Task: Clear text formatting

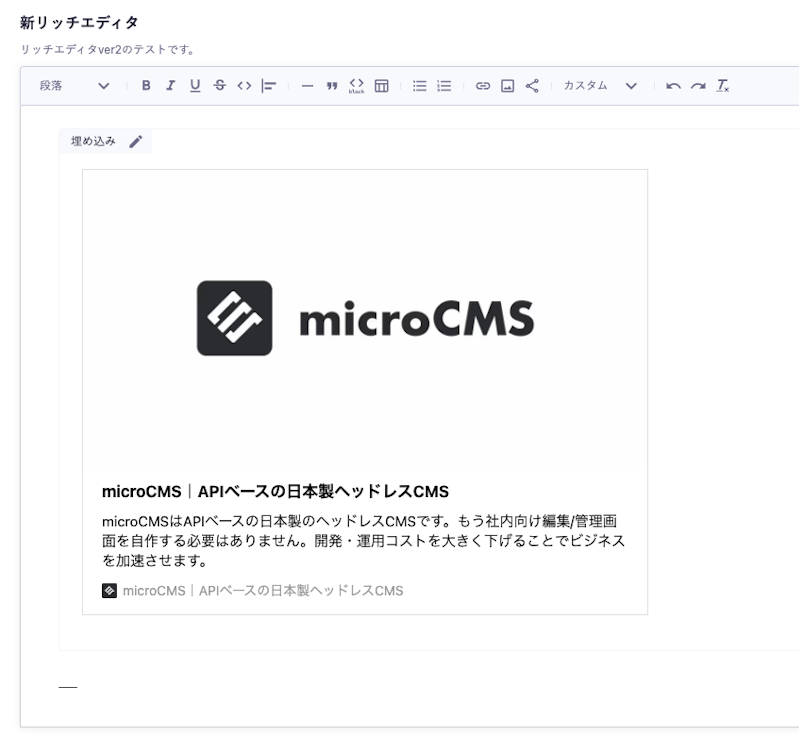Action: tap(723, 86)
